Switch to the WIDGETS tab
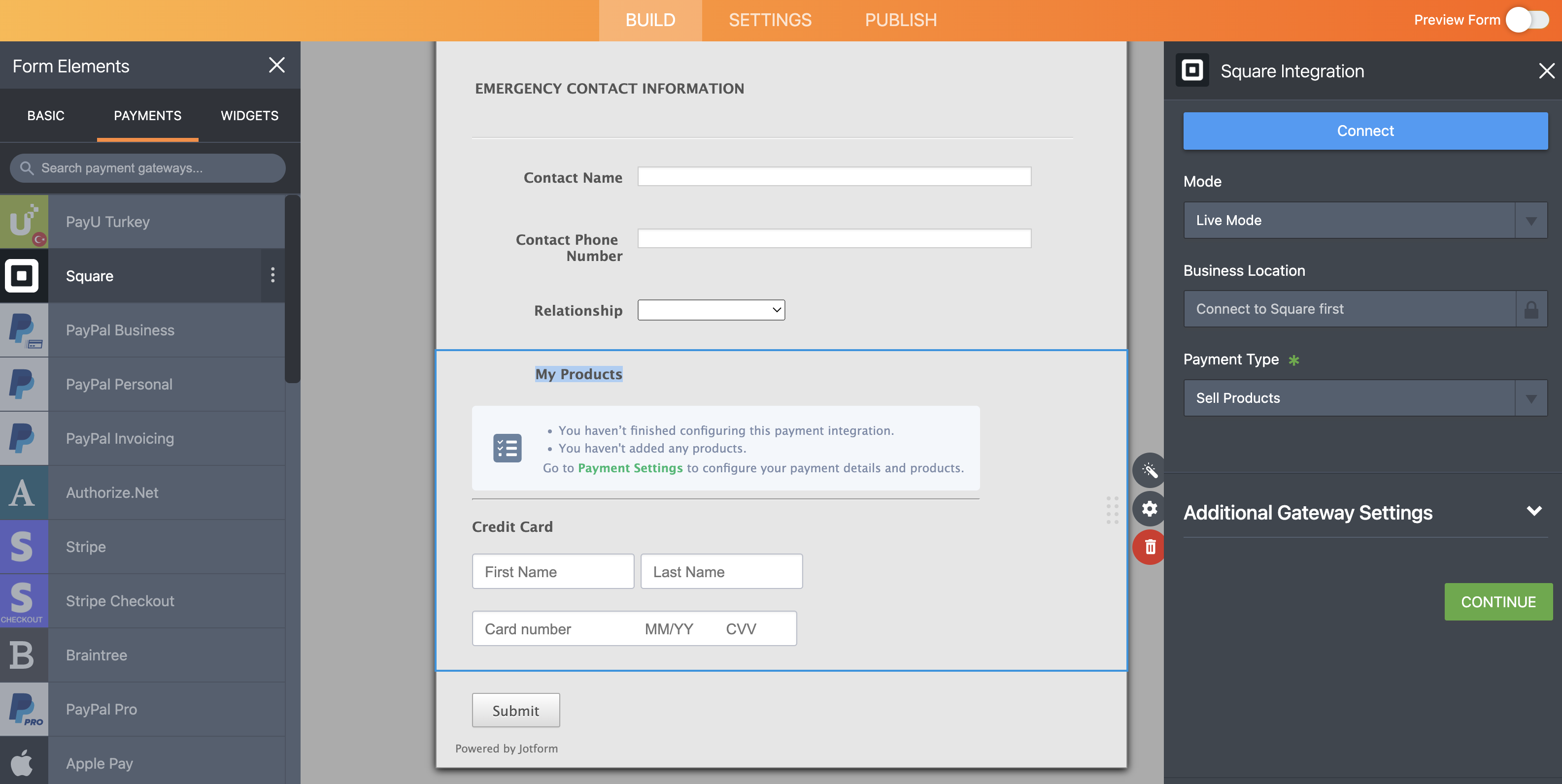The height and width of the screenshot is (784, 1562). pos(249,116)
